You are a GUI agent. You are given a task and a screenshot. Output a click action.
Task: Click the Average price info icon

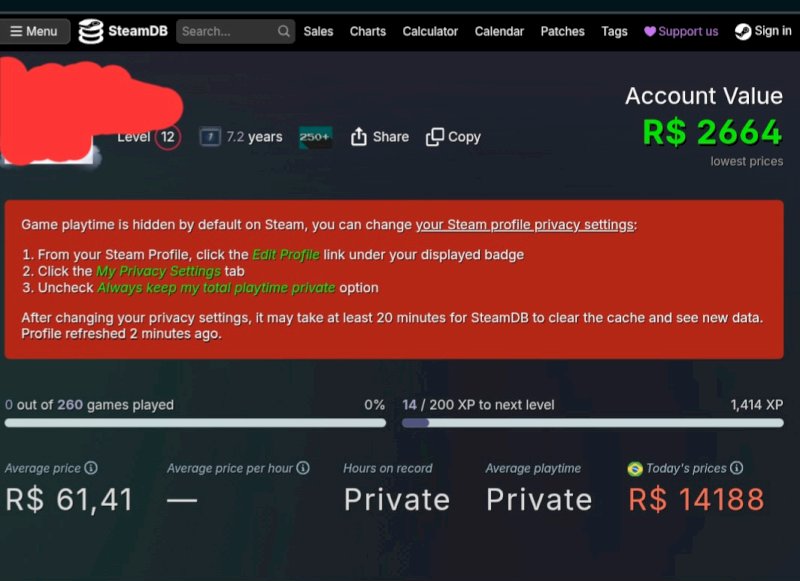(x=91, y=468)
